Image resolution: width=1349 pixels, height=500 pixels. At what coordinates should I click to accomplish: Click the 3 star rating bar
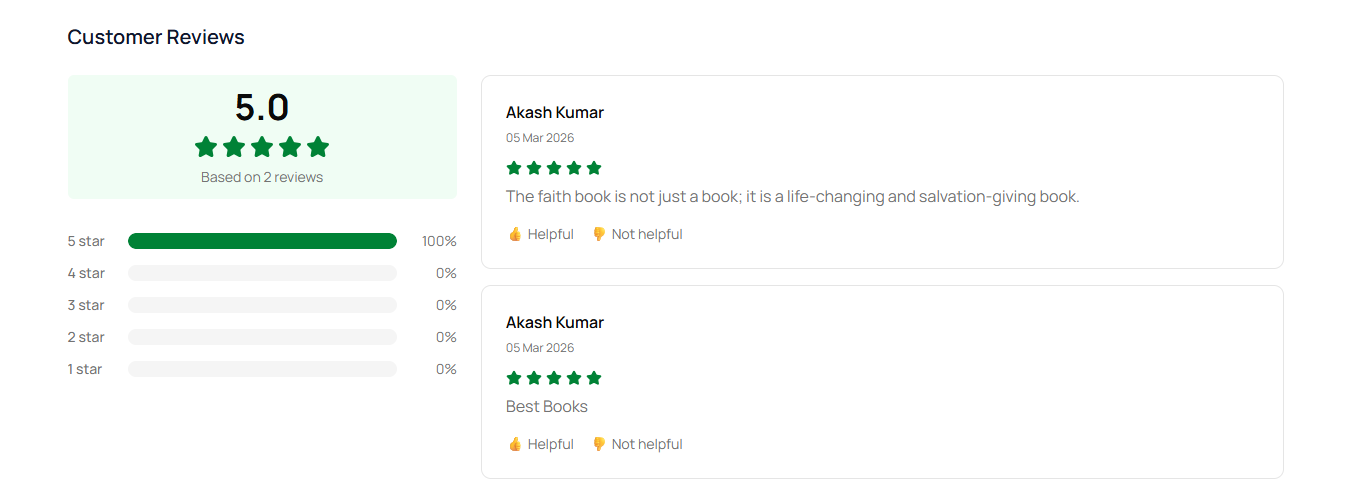point(262,305)
